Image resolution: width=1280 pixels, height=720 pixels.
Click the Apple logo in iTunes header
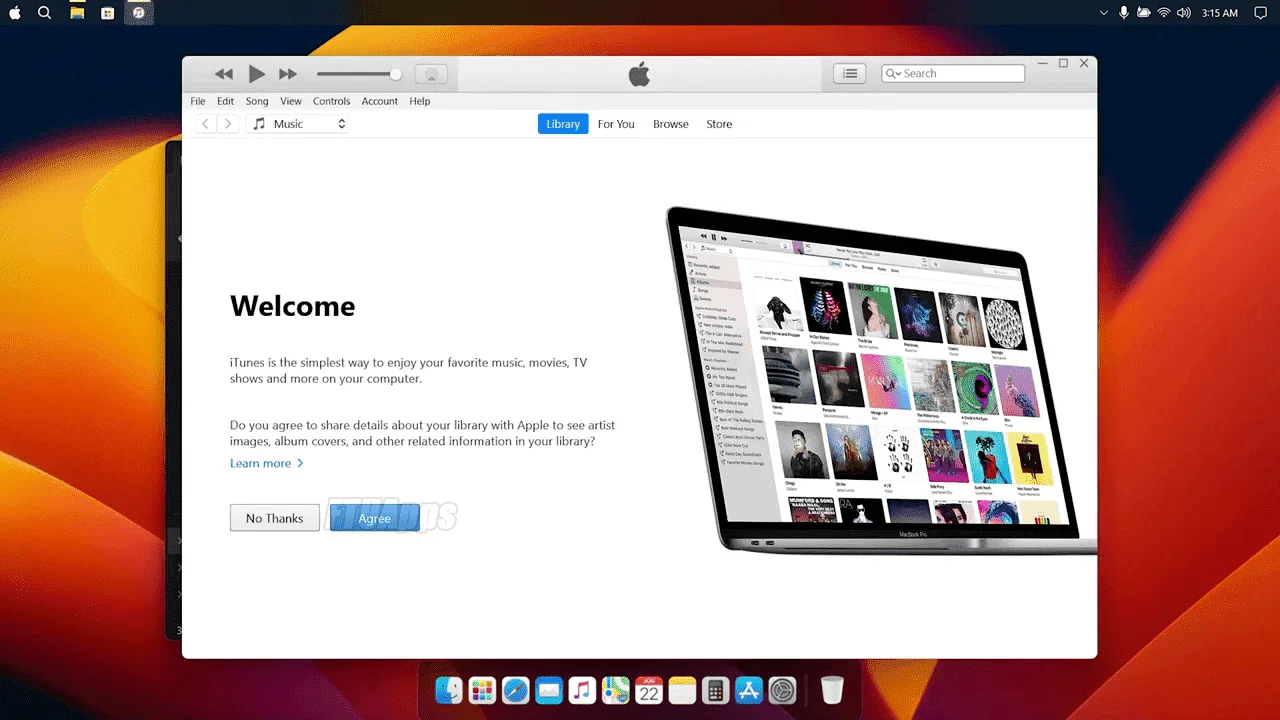(639, 74)
